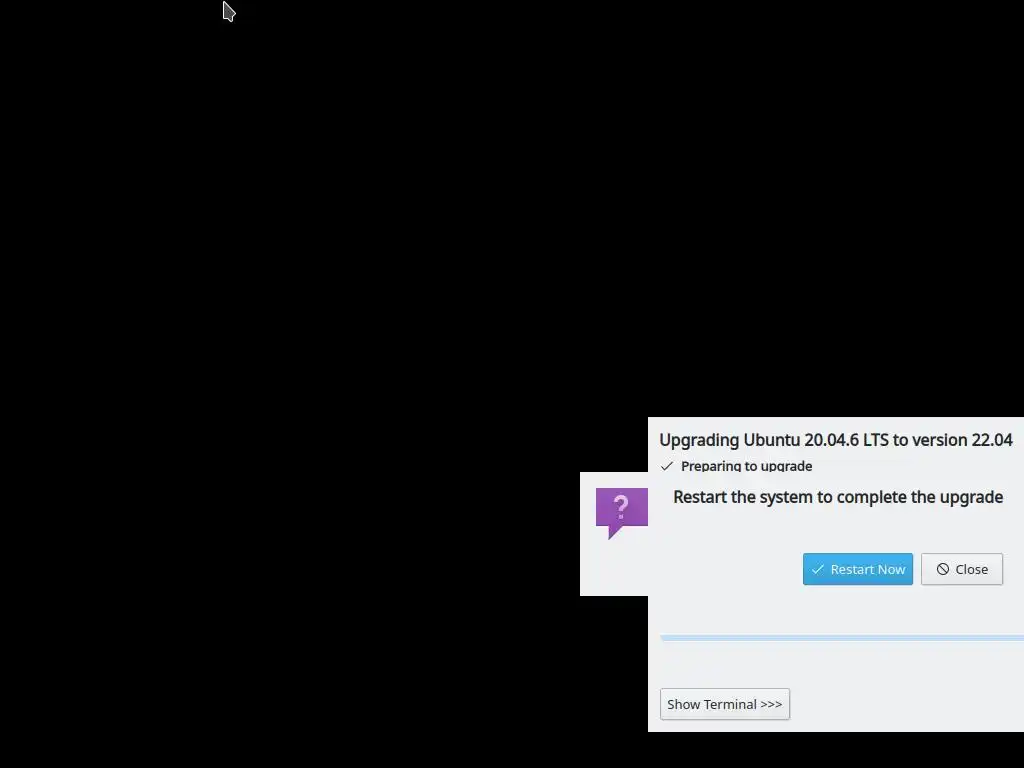Click the Restart Now button
The width and height of the screenshot is (1024, 768).
click(x=857, y=569)
